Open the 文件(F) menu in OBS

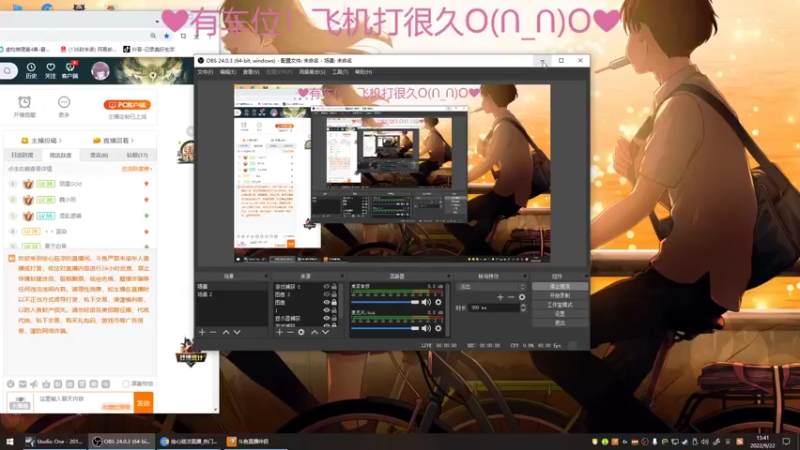(205, 72)
